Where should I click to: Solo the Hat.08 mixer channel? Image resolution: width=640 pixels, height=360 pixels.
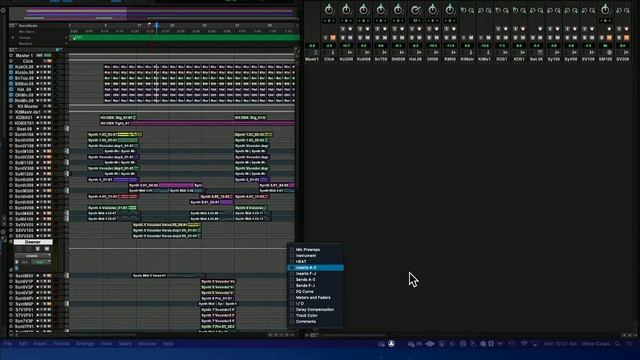412,38
